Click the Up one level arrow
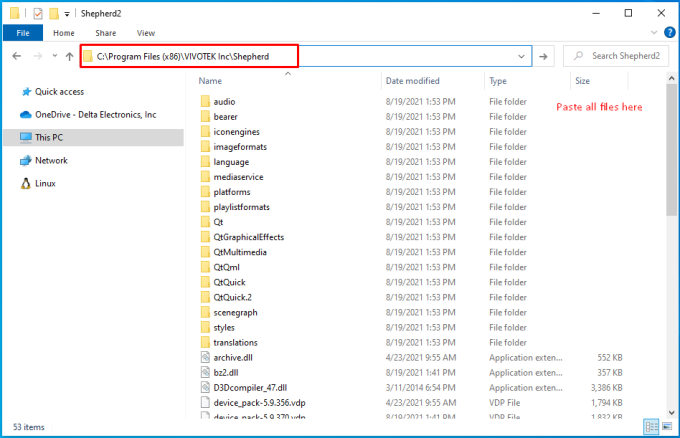The width and height of the screenshot is (680, 438). [x=69, y=57]
